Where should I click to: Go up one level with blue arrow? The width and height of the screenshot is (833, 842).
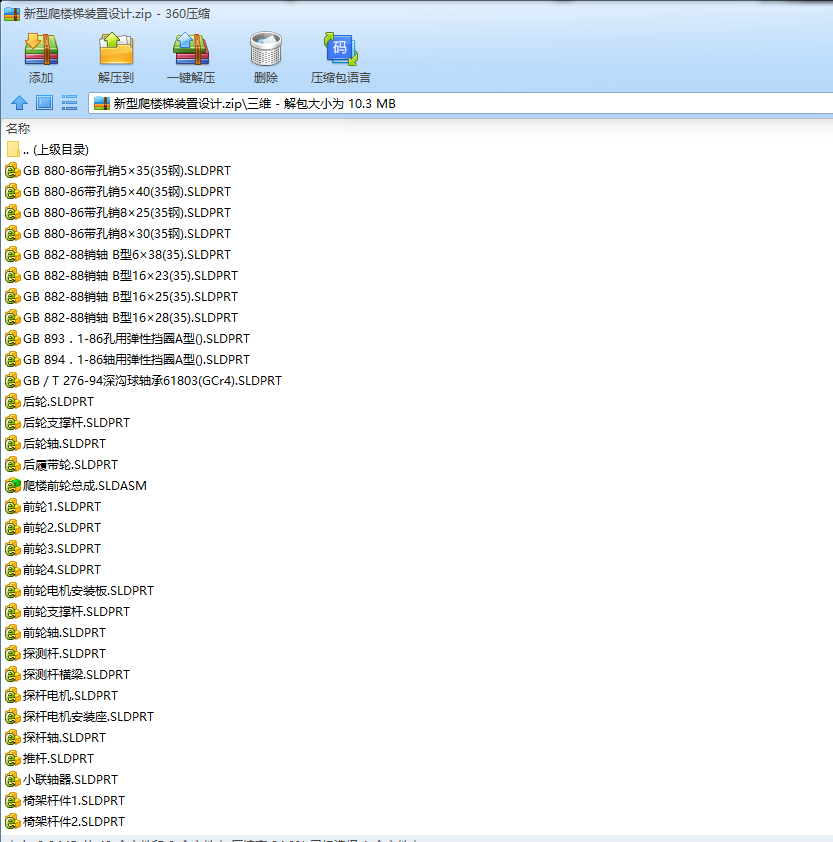pos(19,103)
